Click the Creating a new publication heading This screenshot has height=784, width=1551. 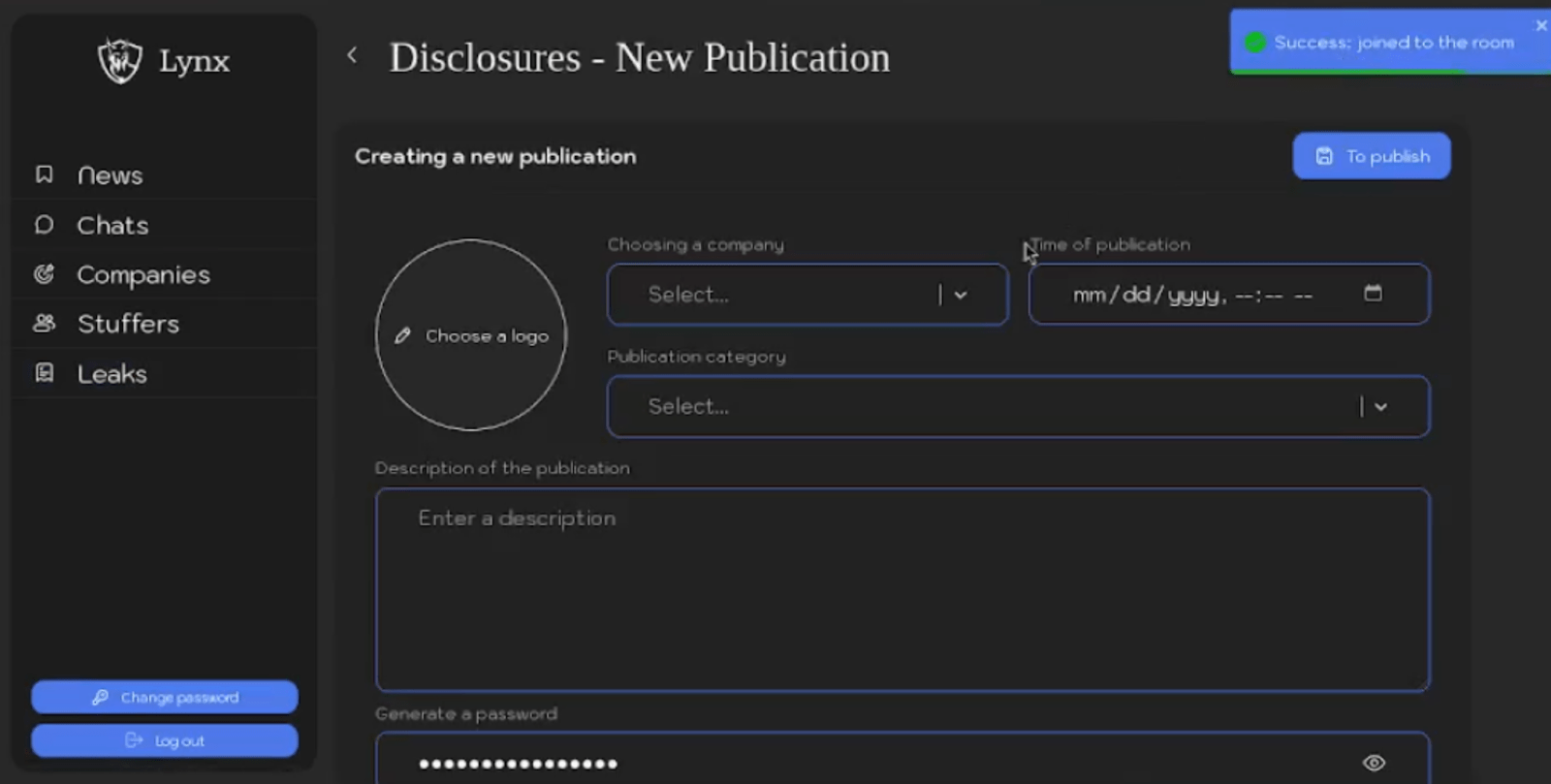click(495, 156)
